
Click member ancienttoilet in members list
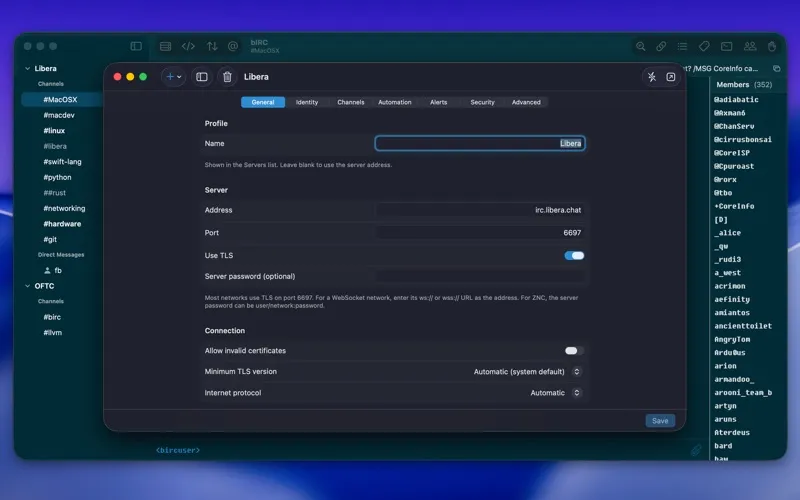coord(743,326)
